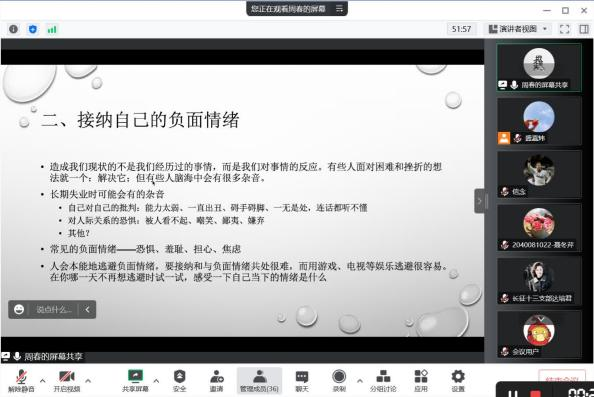Expand video options arrow beside 开启视频
This screenshot has height=397, width=594.
click(x=88, y=380)
